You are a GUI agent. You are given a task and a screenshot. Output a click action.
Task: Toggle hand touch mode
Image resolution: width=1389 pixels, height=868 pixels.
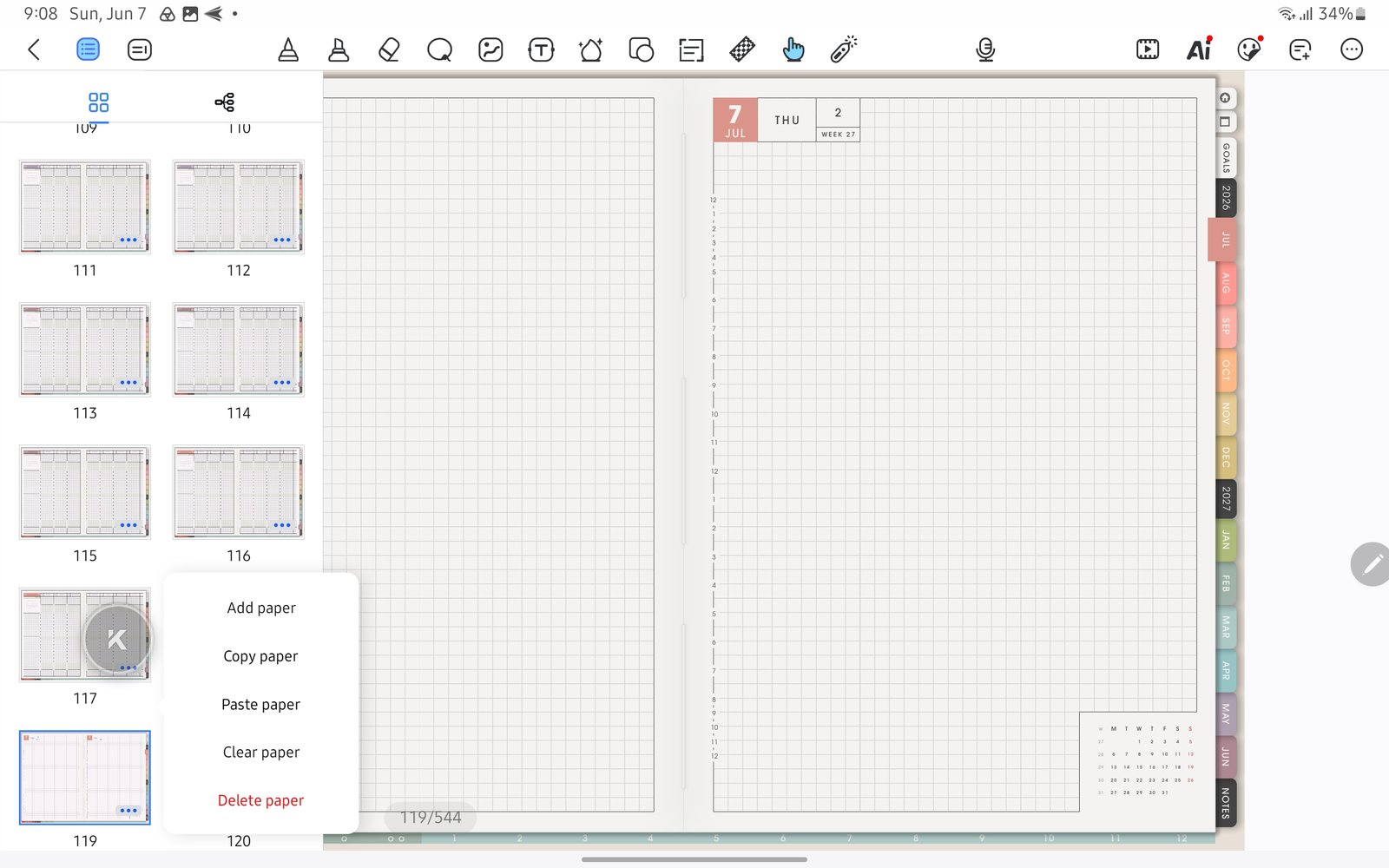[x=793, y=49]
